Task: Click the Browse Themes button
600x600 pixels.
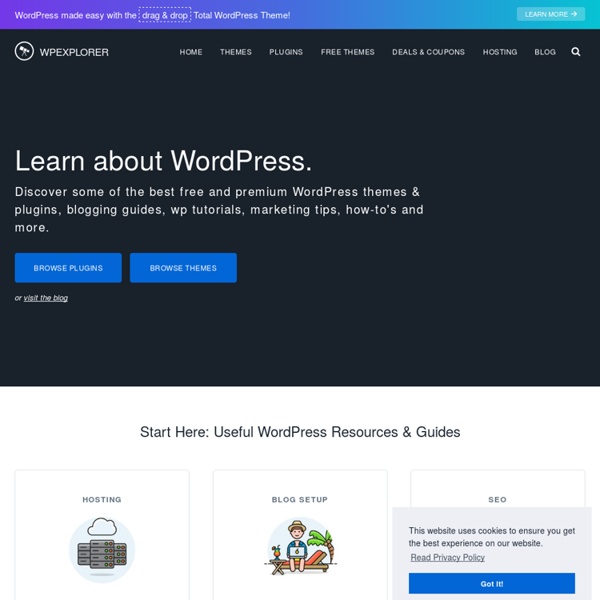Action: (x=183, y=268)
